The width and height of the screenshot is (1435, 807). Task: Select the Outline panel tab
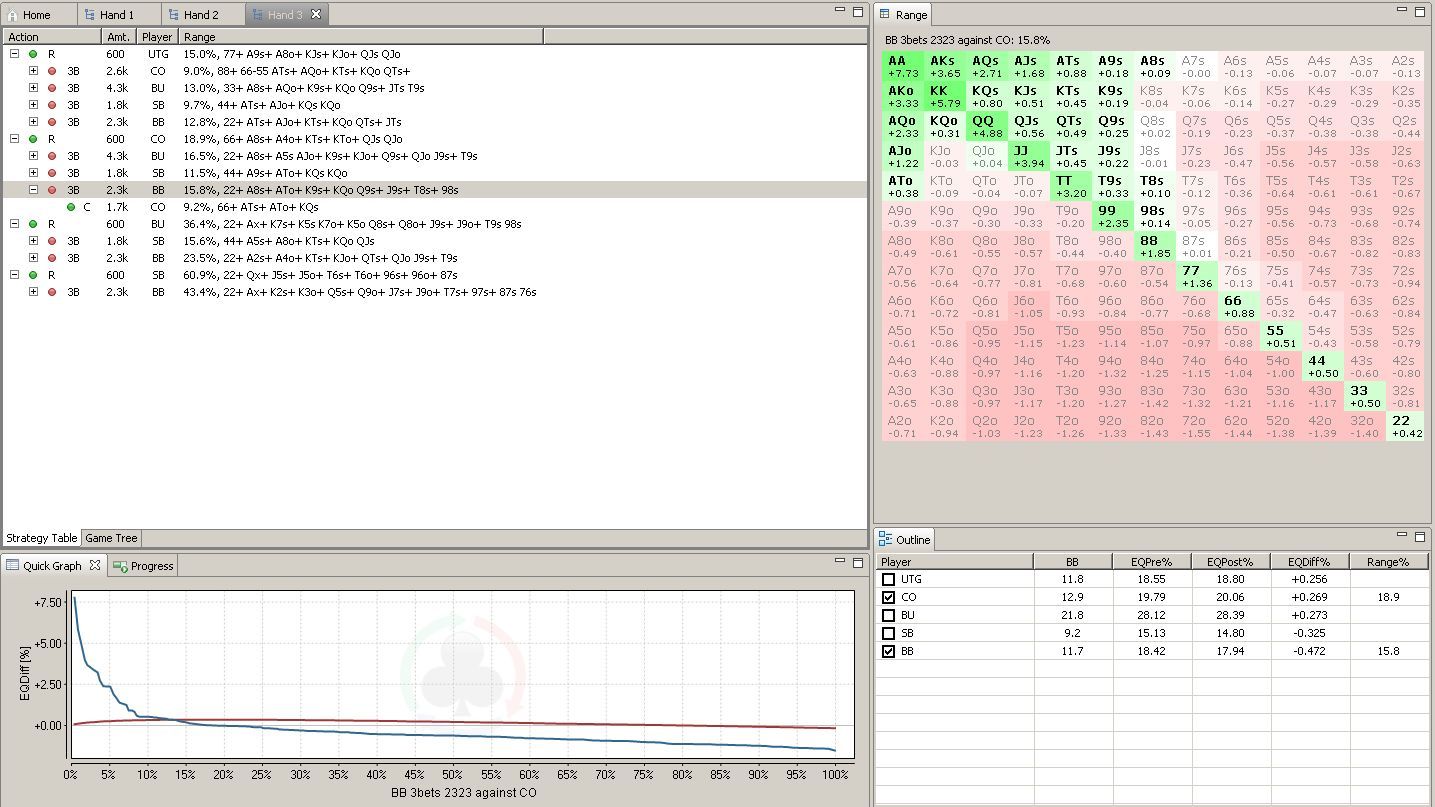(x=905, y=540)
